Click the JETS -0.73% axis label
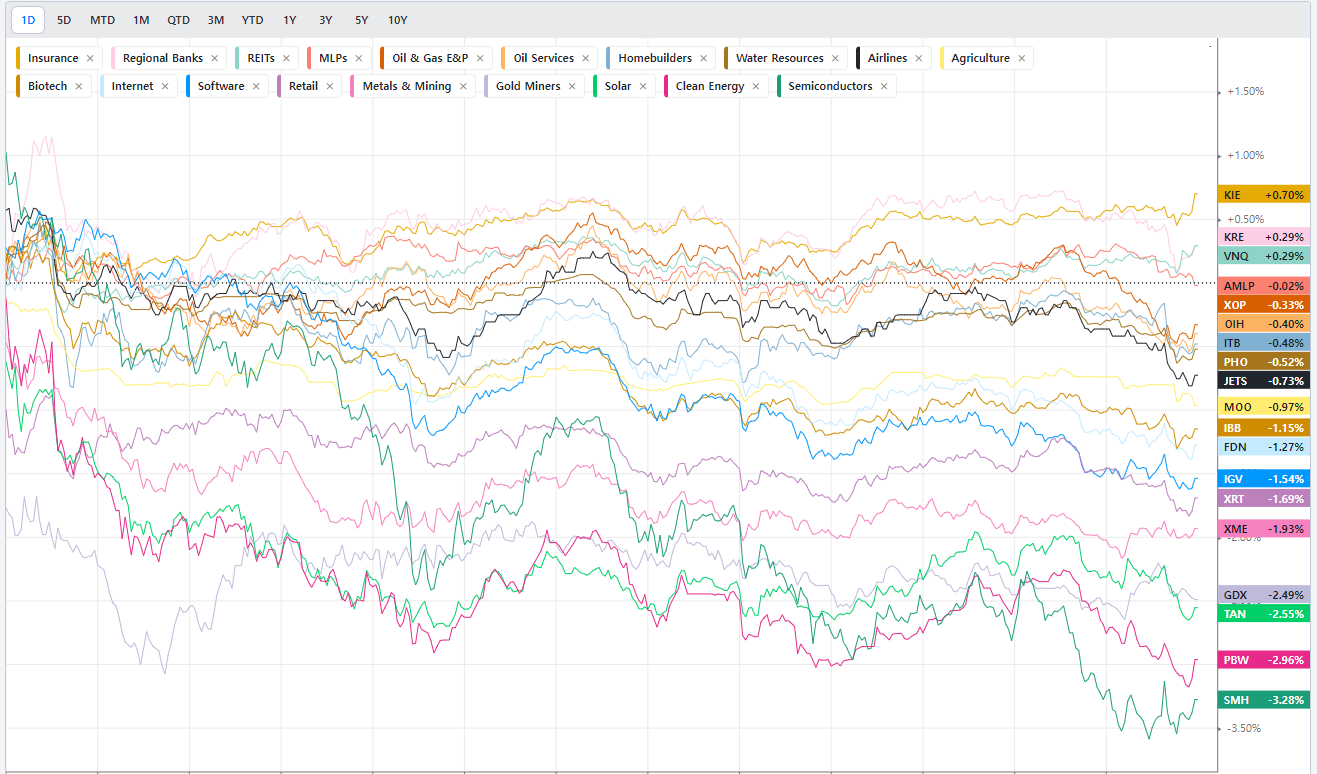Image resolution: width=1317 pixels, height=774 pixels. [1263, 381]
